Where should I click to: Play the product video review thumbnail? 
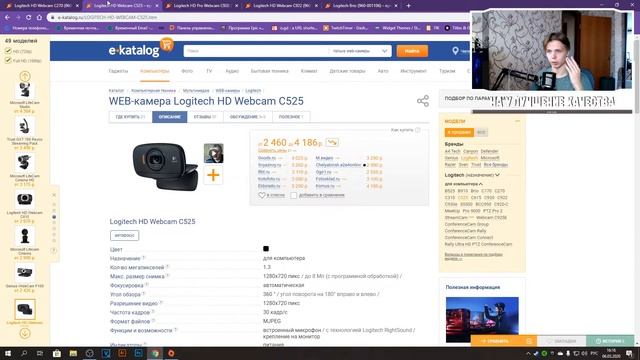pos(213,153)
